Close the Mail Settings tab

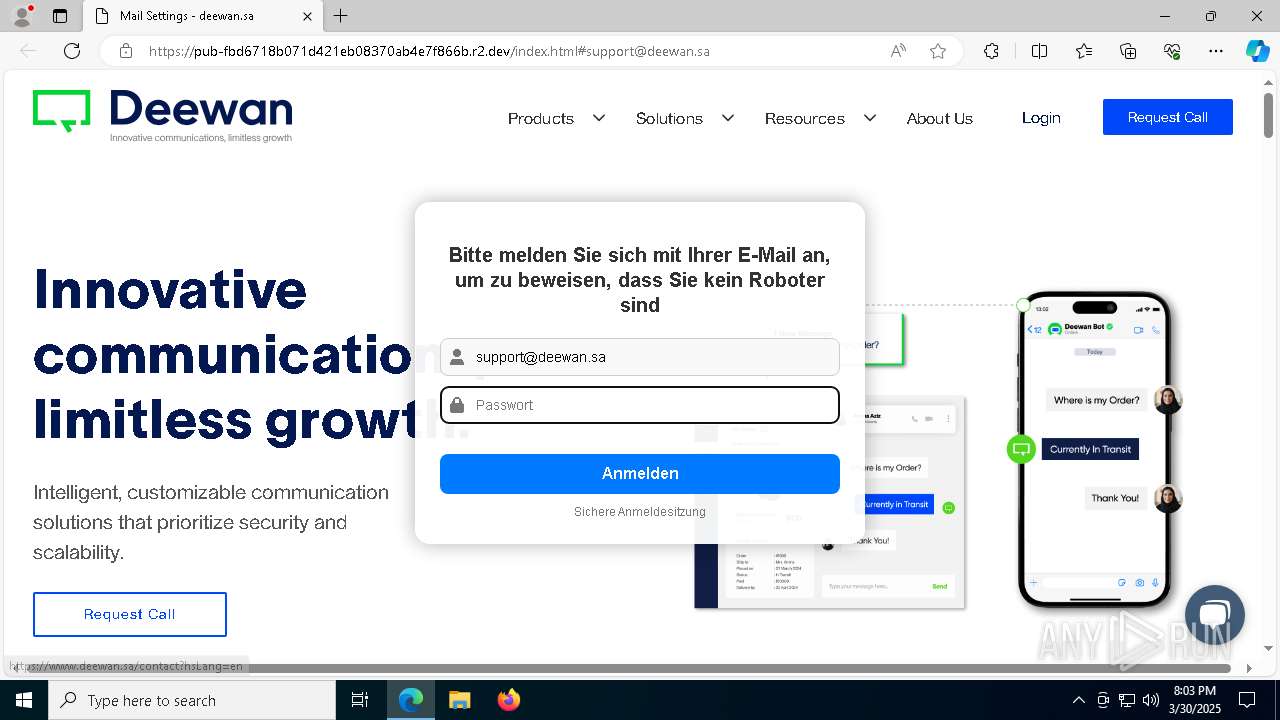(308, 16)
